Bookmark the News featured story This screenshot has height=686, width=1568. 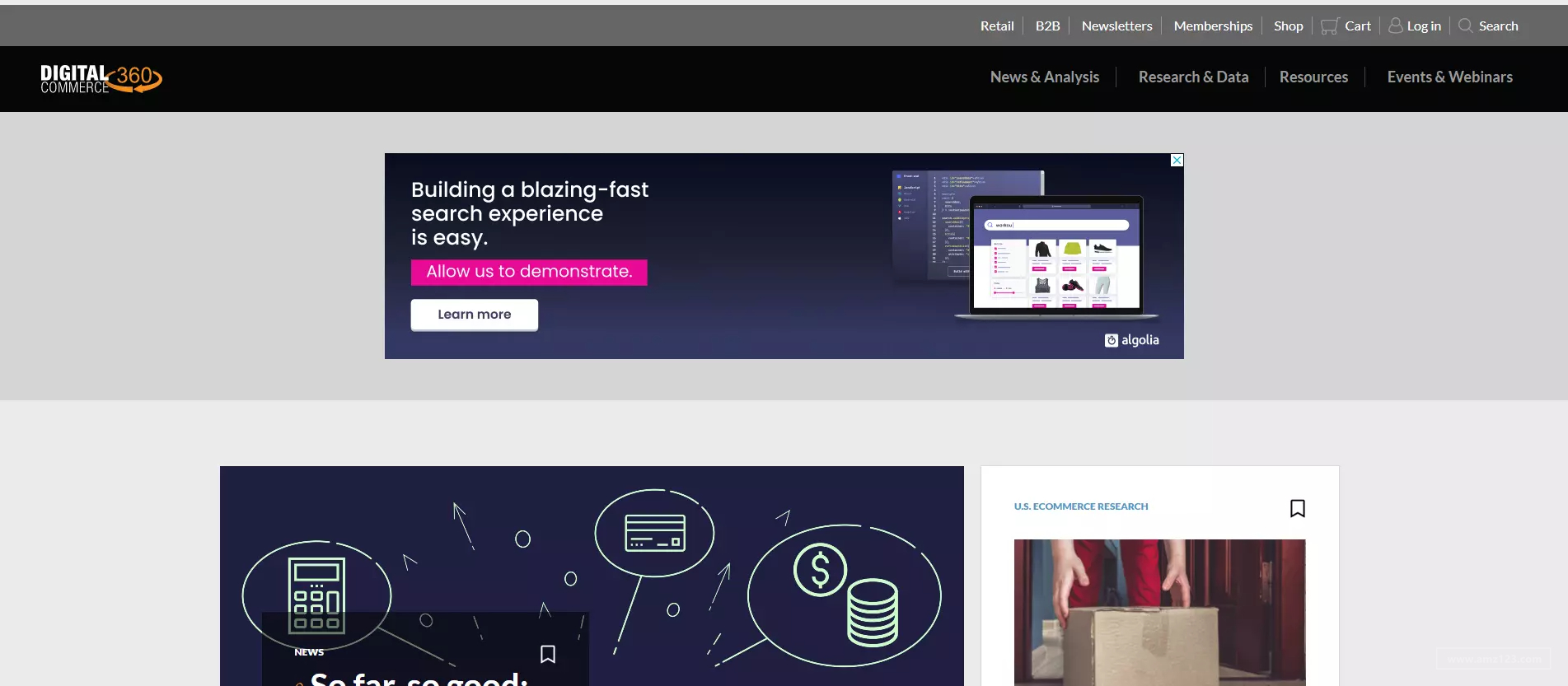click(x=548, y=654)
